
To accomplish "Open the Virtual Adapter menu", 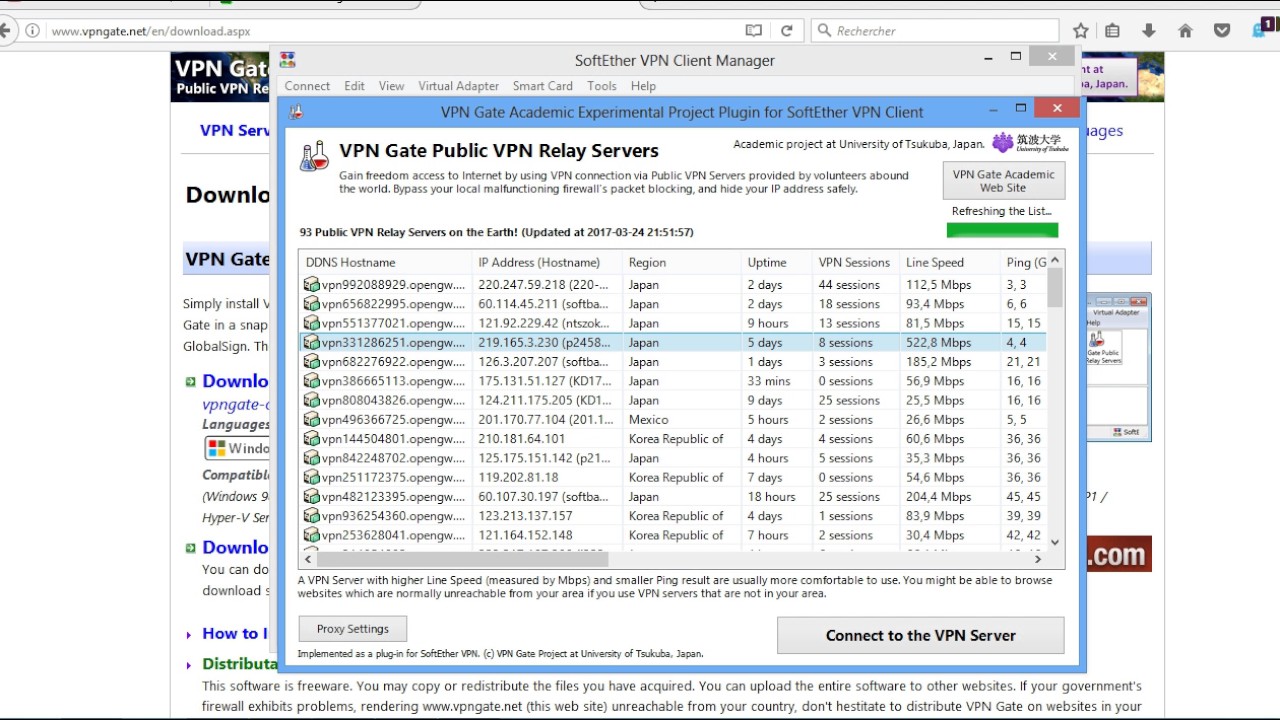I will (458, 86).
